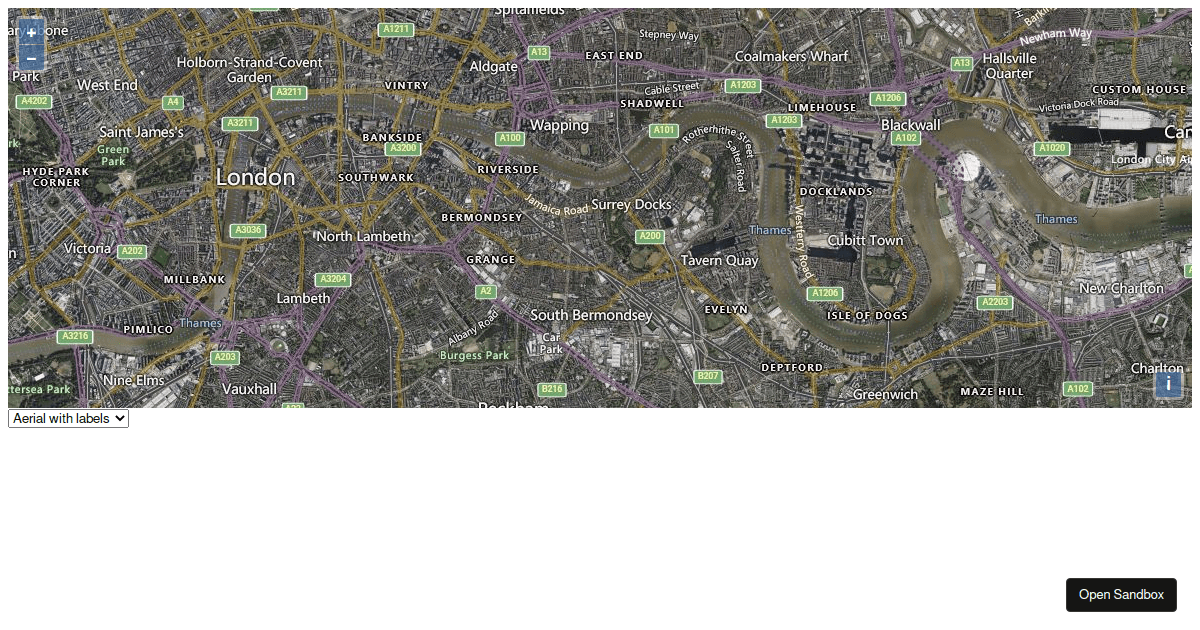Select the Greenwich map label
The image size is (1200, 630).
[x=885, y=394]
